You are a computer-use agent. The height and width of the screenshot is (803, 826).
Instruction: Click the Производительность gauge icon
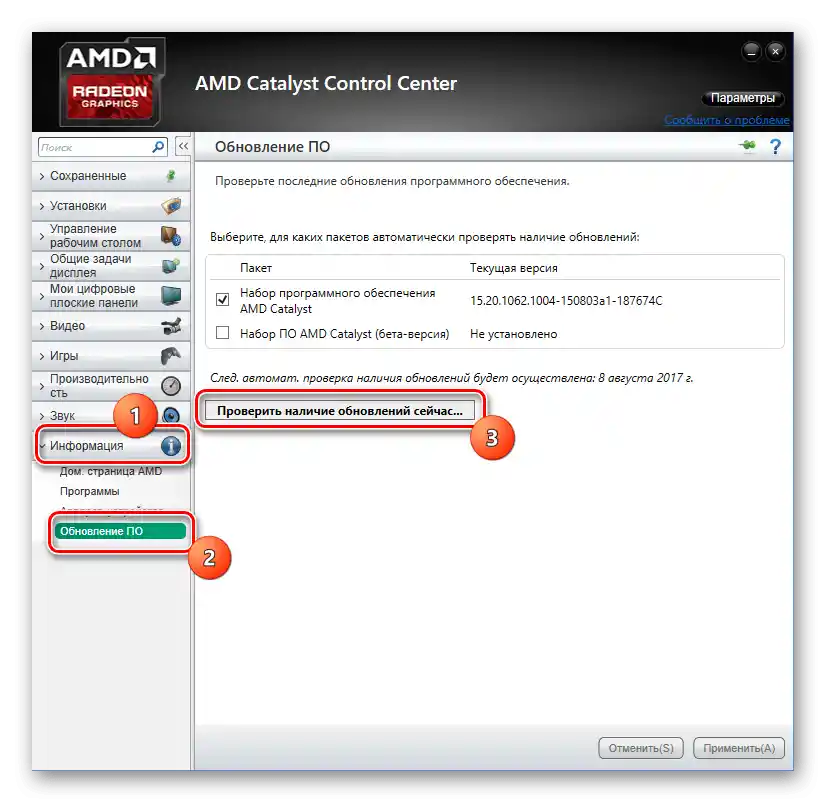pyautogui.click(x=171, y=386)
